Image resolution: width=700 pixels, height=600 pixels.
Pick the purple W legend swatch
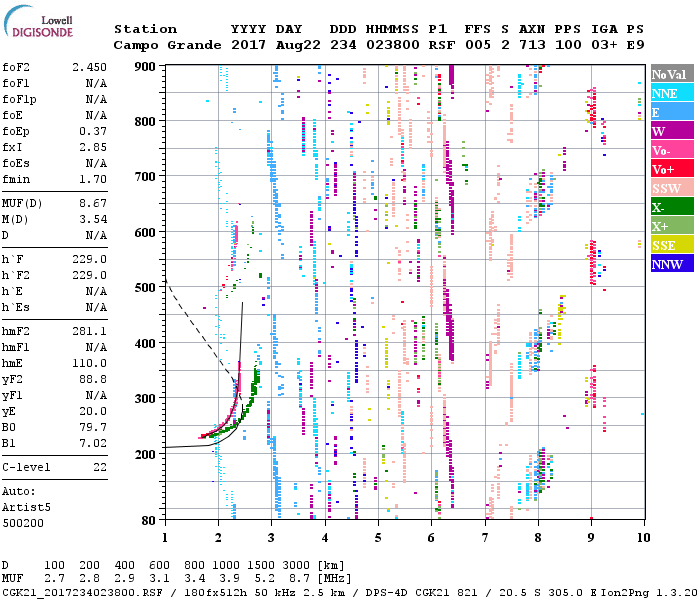[668, 131]
